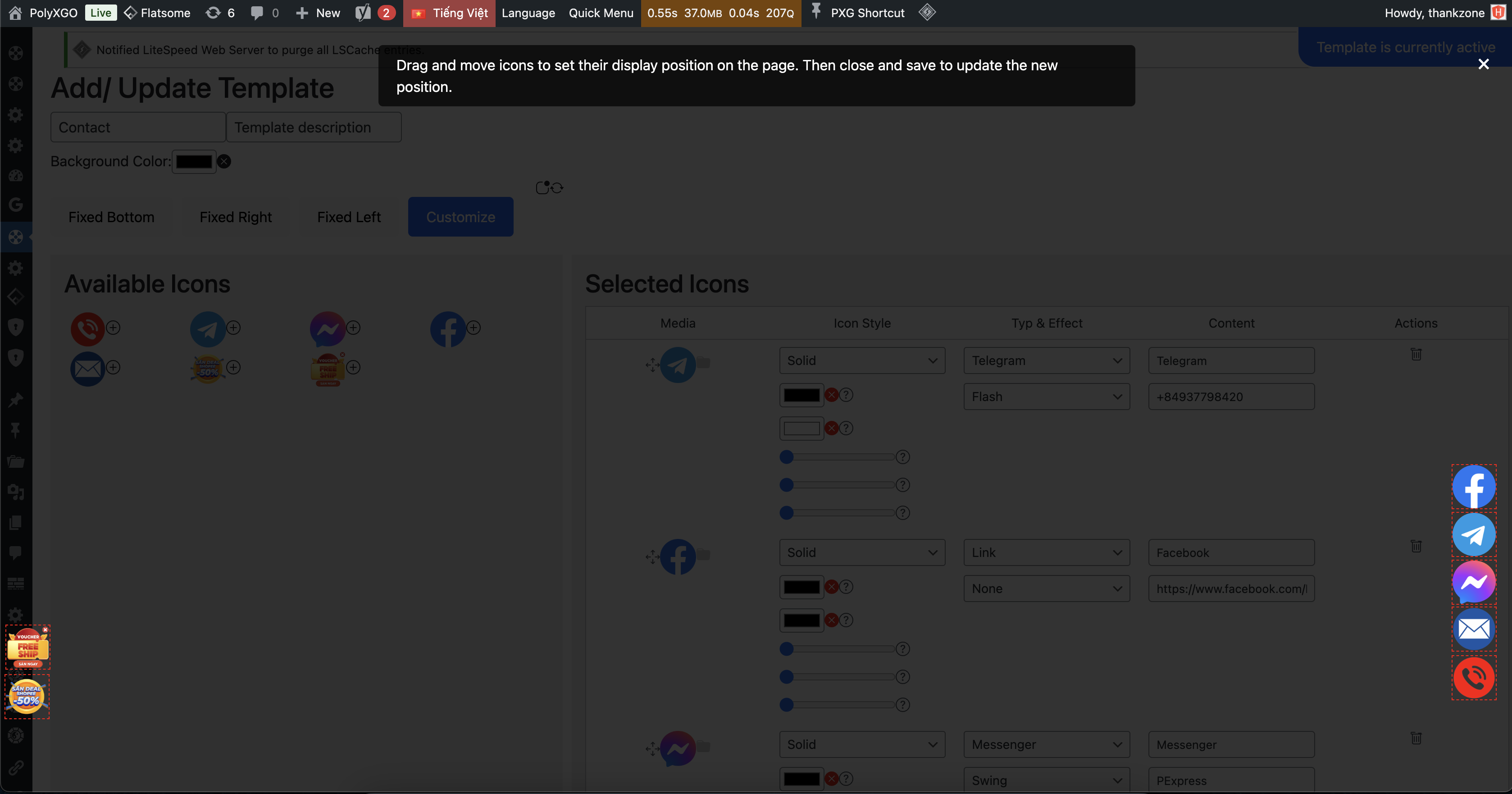The height and width of the screenshot is (794, 1512).
Task: Click the https://www.facebook.com URL field
Action: point(1231,589)
